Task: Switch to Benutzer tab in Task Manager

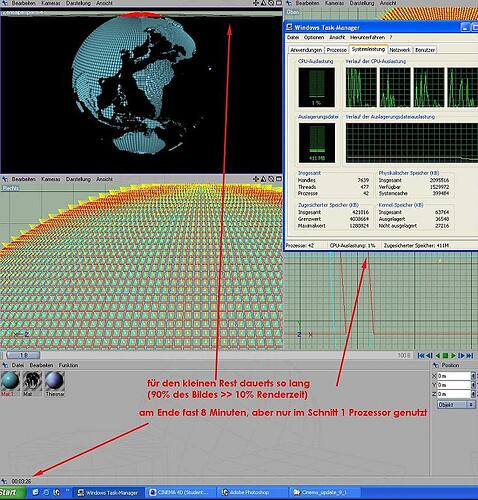Action: pyautogui.click(x=425, y=50)
